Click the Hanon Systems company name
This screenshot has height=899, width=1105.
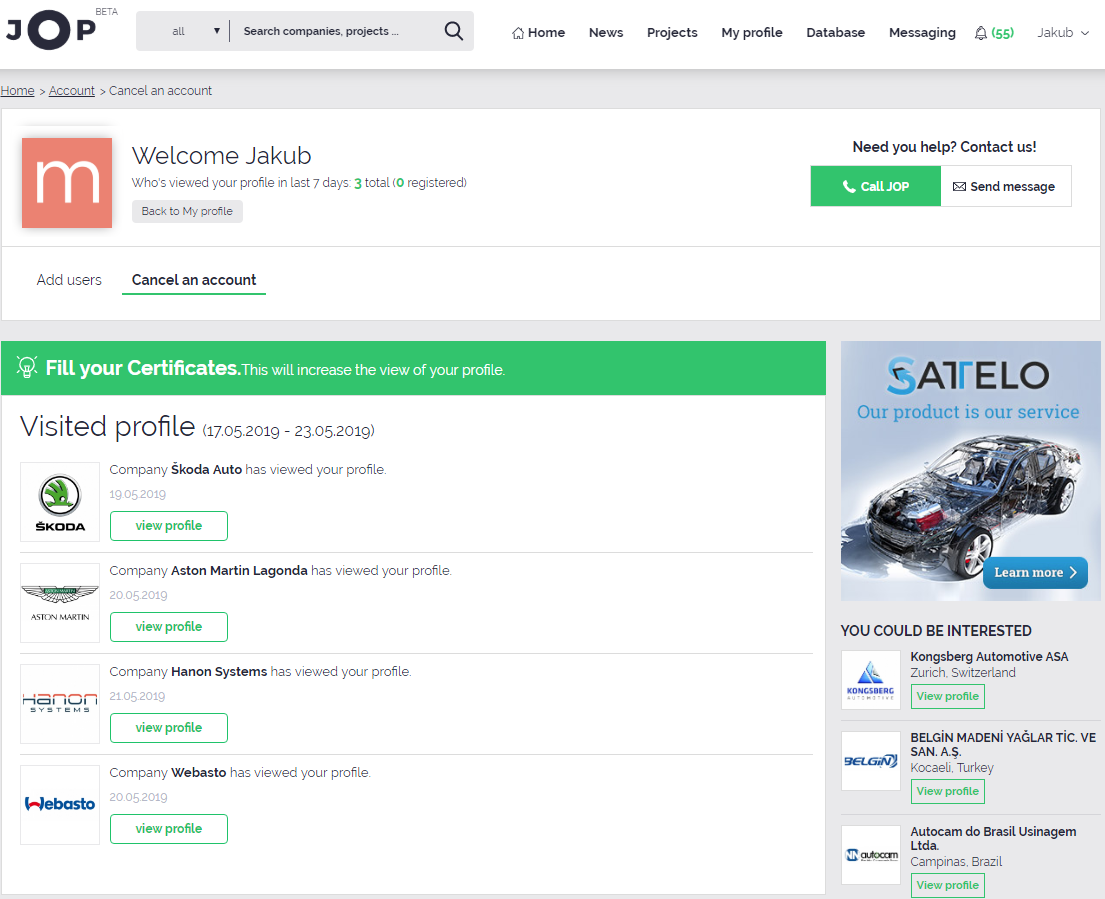tap(219, 671)
